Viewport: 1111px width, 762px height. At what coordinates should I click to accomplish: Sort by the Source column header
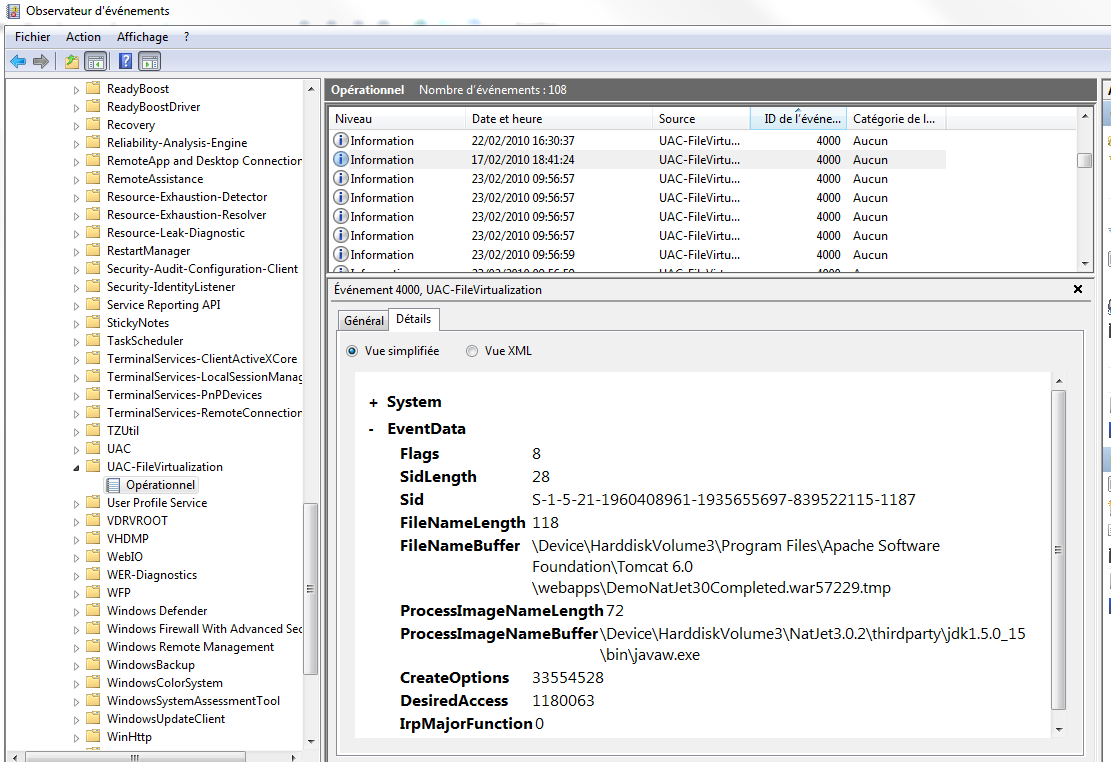coord(701,118)
